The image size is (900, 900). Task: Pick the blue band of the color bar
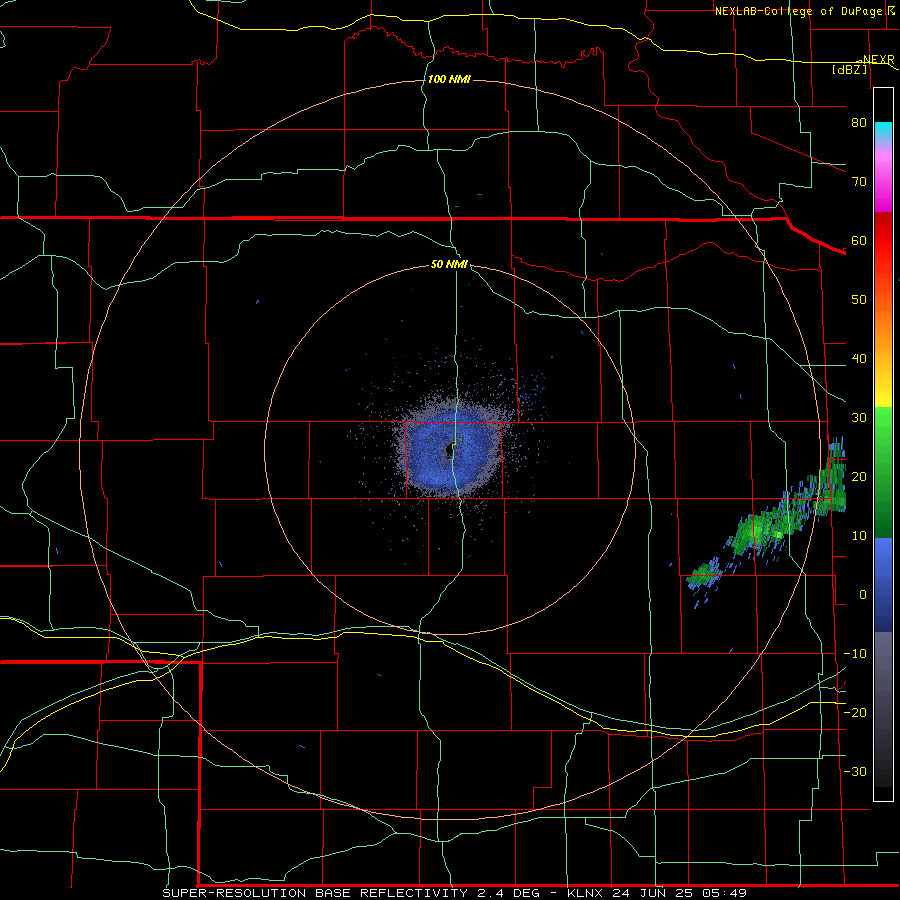click(883, 584)
